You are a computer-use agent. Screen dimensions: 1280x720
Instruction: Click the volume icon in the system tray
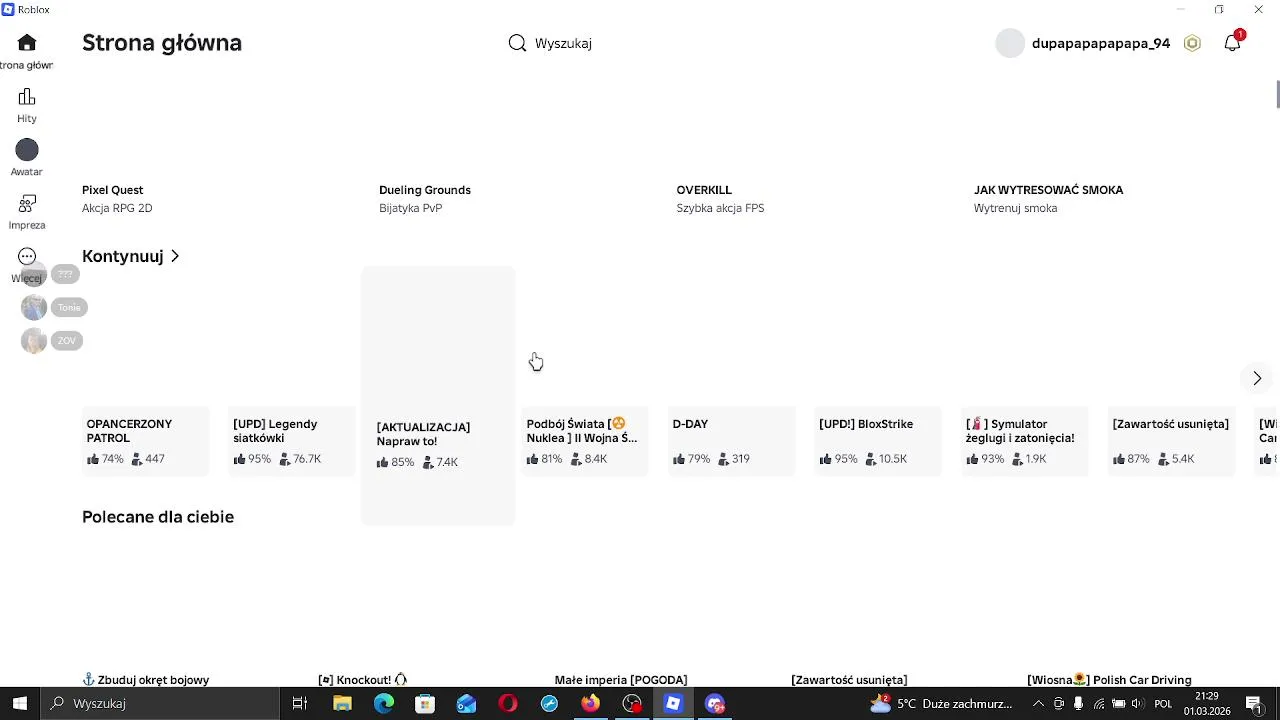pyautogui.click(x=1138, y=704)
